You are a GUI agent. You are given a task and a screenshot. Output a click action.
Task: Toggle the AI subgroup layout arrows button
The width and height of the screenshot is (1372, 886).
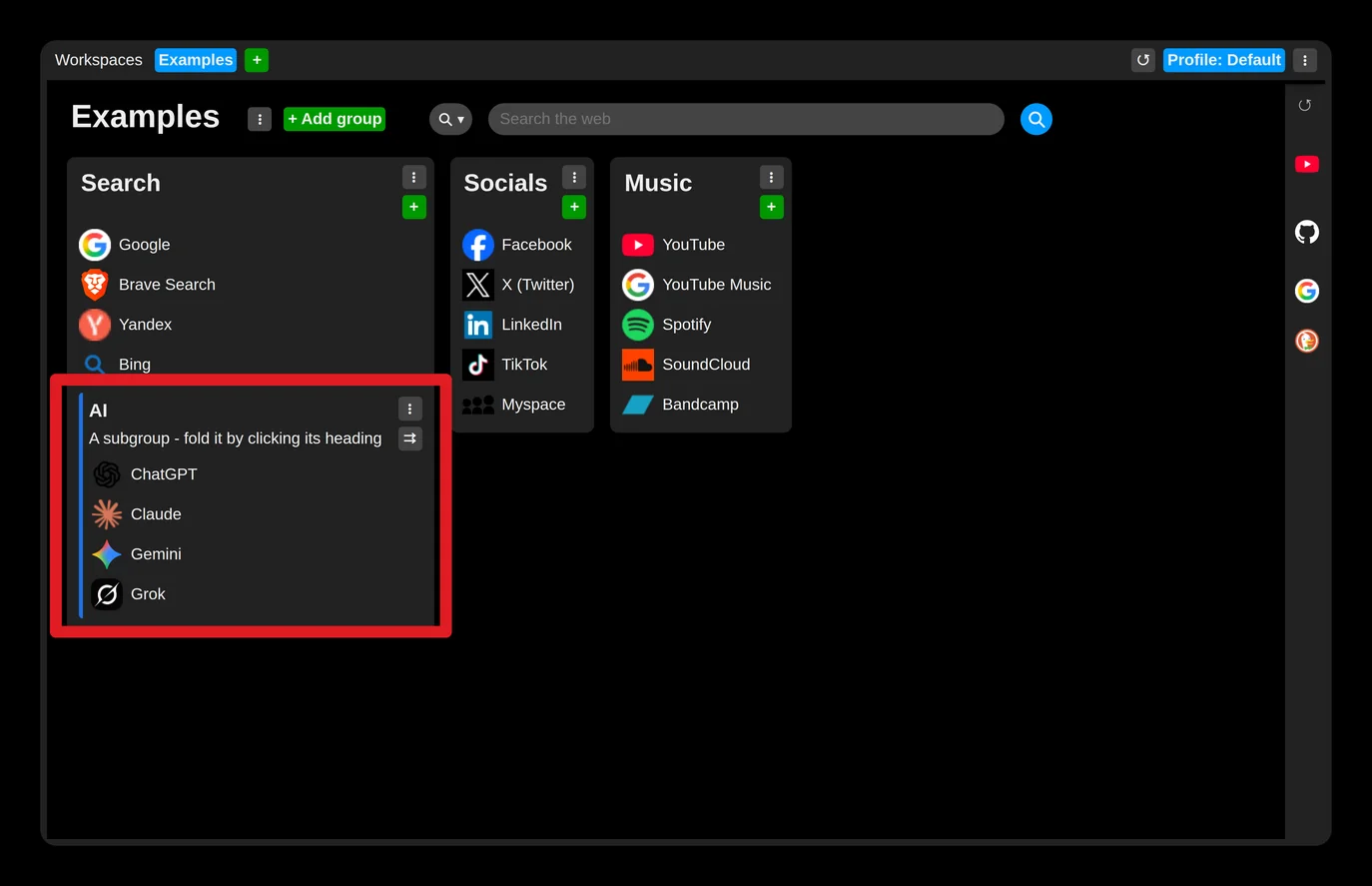tap(410, 439)
